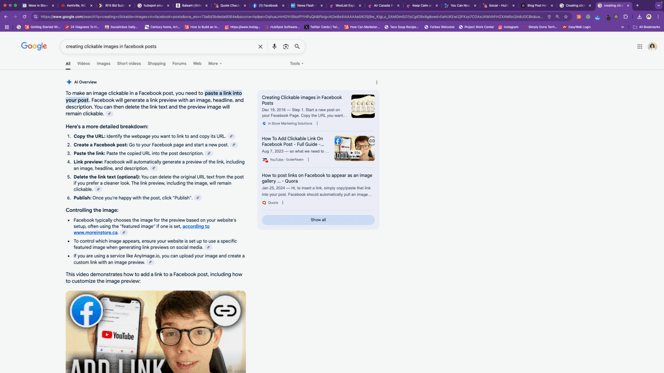Viewport: 664px width, 373px height.
Task: Click the zoom magnifier in the address bar
Action: [557, 17]
